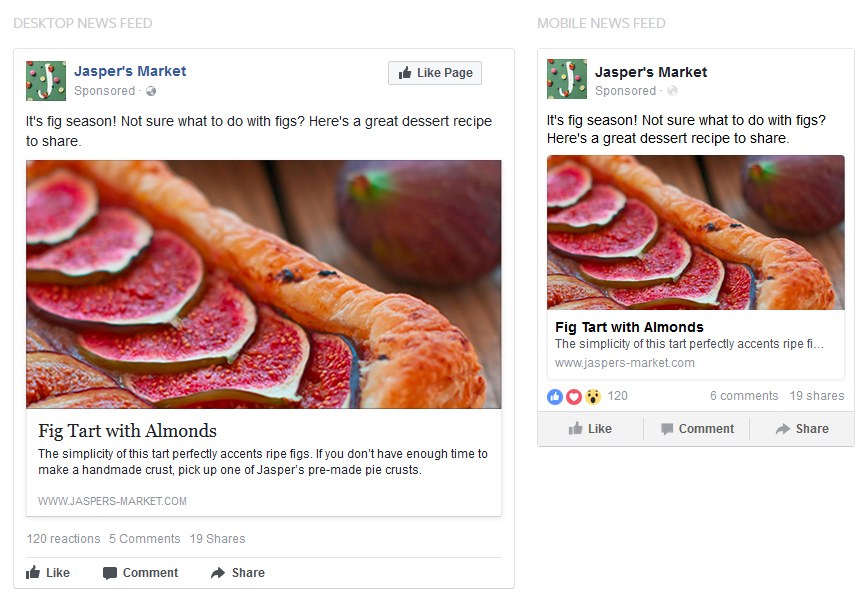Open the mobile fig tart image

point(696,232)
